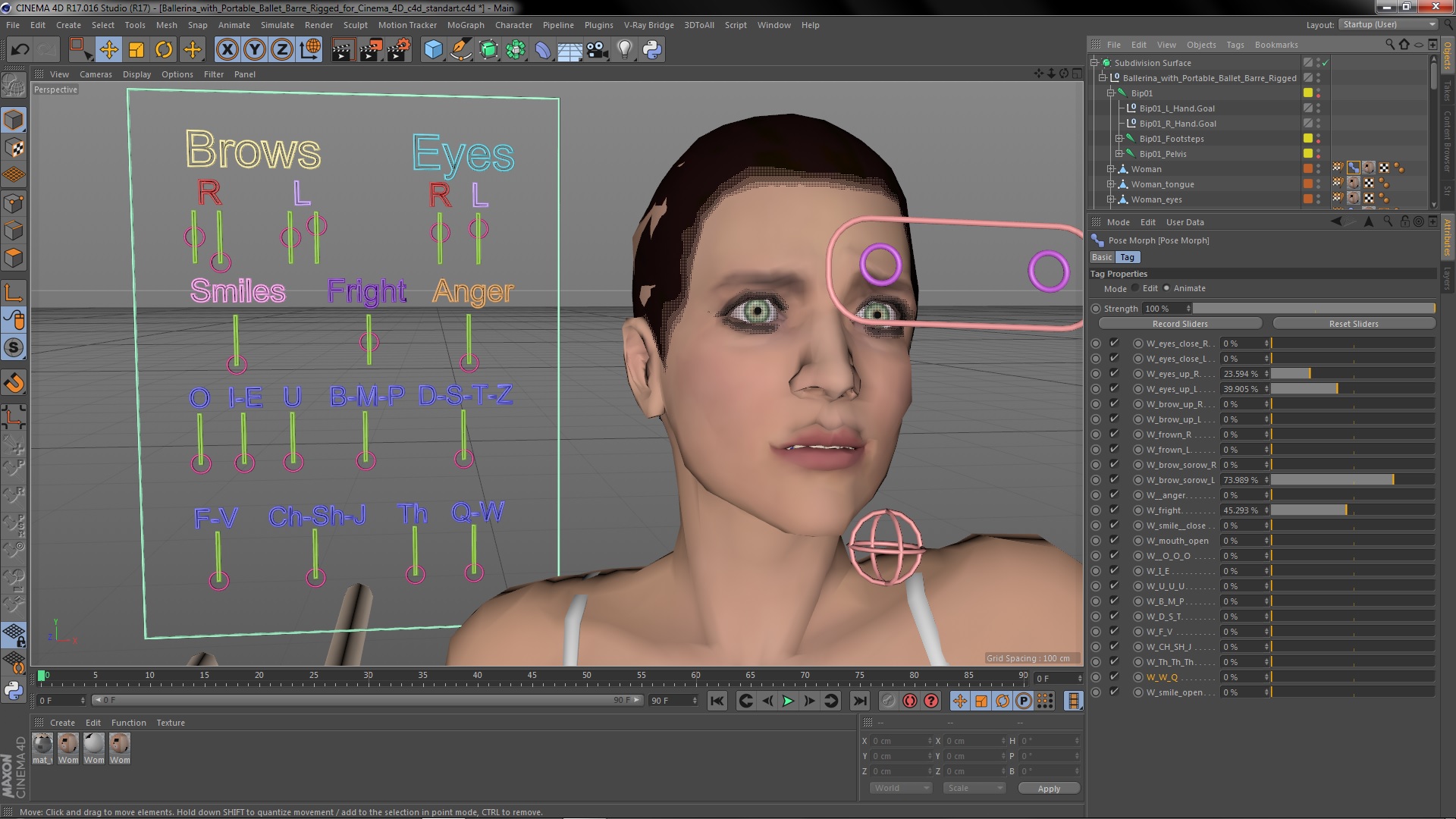Viewport: 1456px width, 819px height.
Task: Expand the Woman object node
Action: tap(1111, 169)
